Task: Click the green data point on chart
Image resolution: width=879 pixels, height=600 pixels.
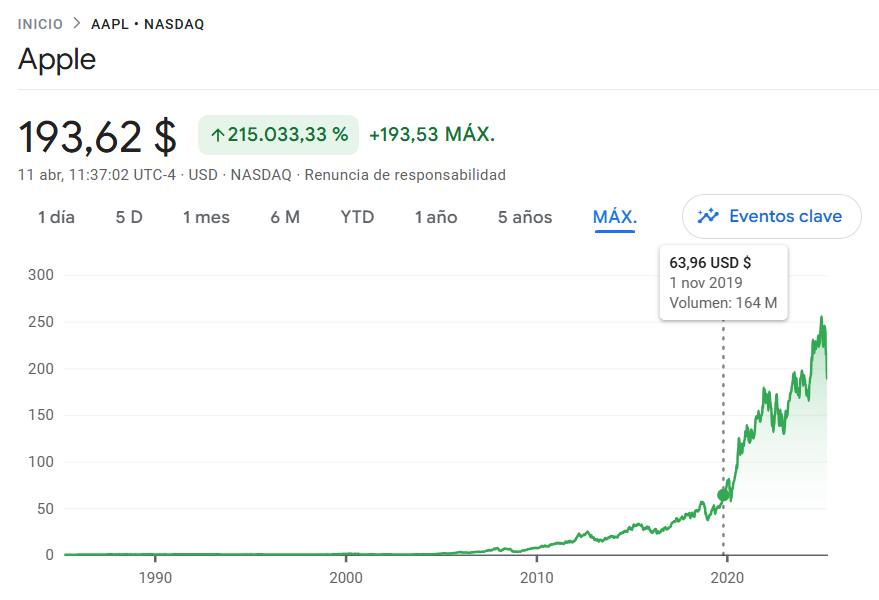Action: coord(724,495)
